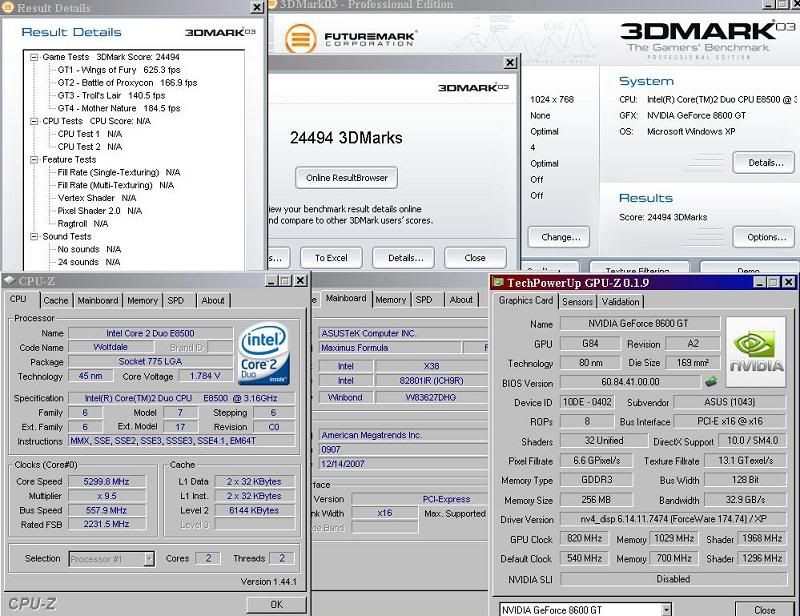Viewport: 800px width, 616px height.
Task: Select the Ragtroll row
Action: [83, 224]
